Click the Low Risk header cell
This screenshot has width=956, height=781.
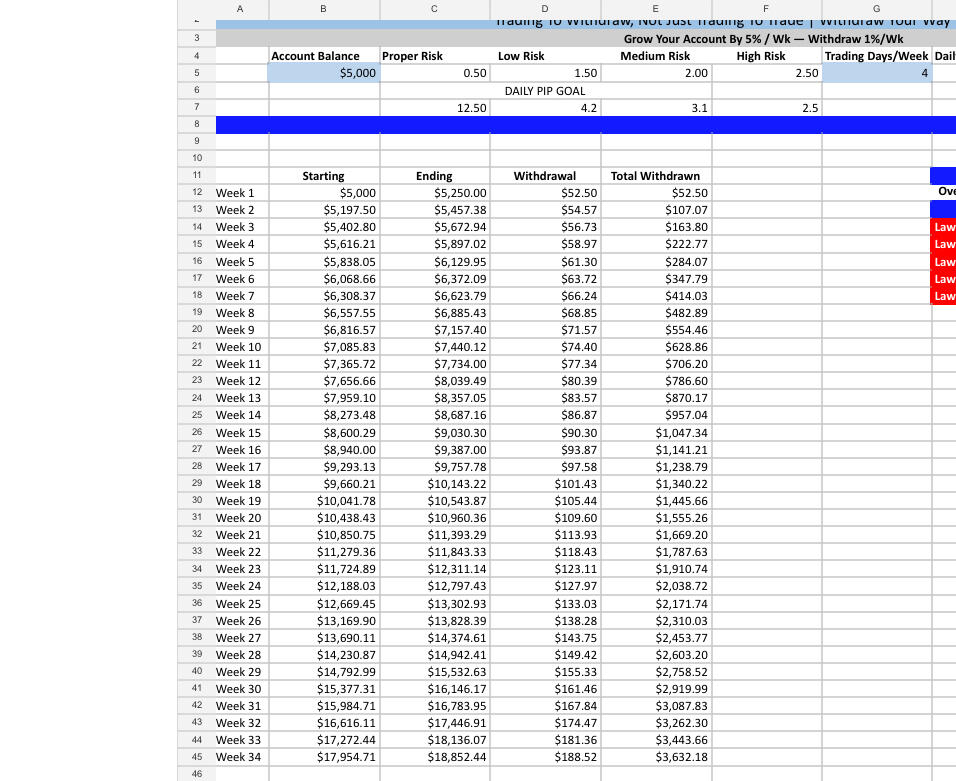545,56
